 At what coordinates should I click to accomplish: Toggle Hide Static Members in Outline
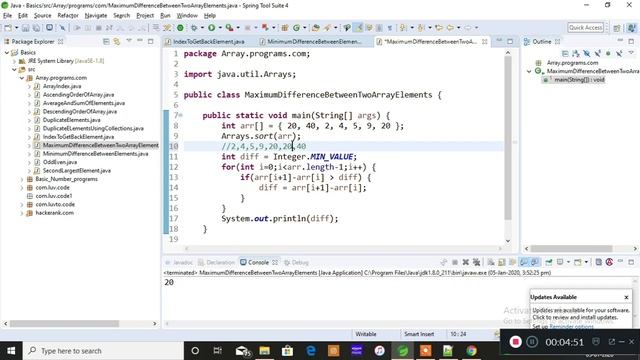click(598, 53)
